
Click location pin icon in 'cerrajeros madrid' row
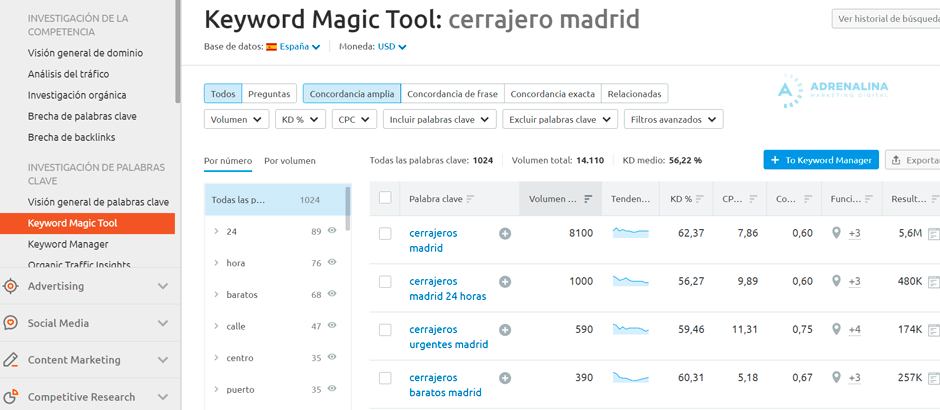point(836,233)
